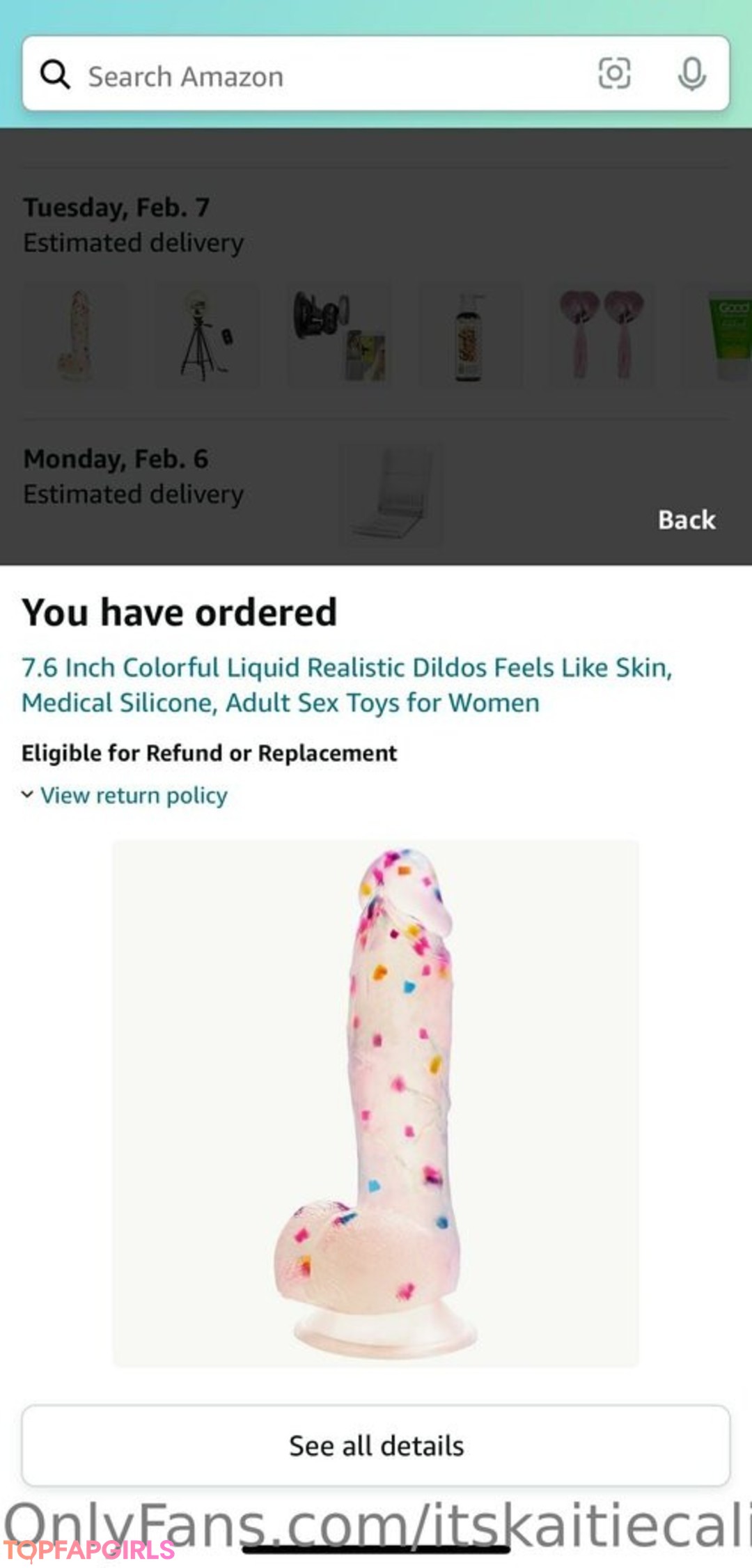Image resolution: width=752 pixels, height=1568 pixels.
Task: Activate microphone voice search
Action: 691,74
